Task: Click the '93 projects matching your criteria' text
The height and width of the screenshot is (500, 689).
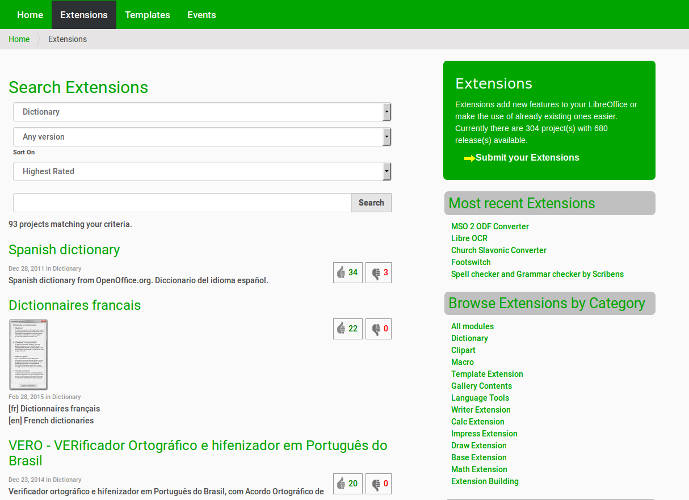Action: click(70, 224)
